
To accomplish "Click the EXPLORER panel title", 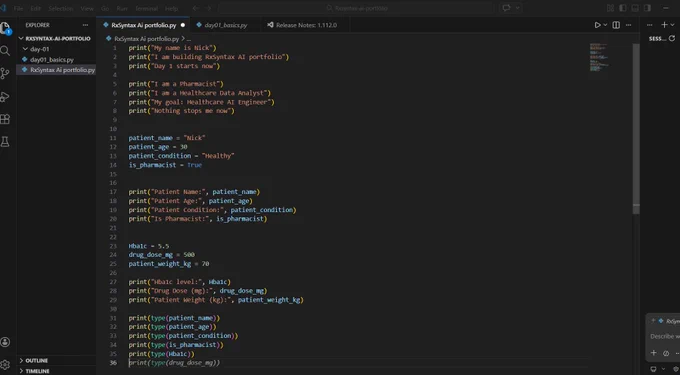I will pos(37,25).
